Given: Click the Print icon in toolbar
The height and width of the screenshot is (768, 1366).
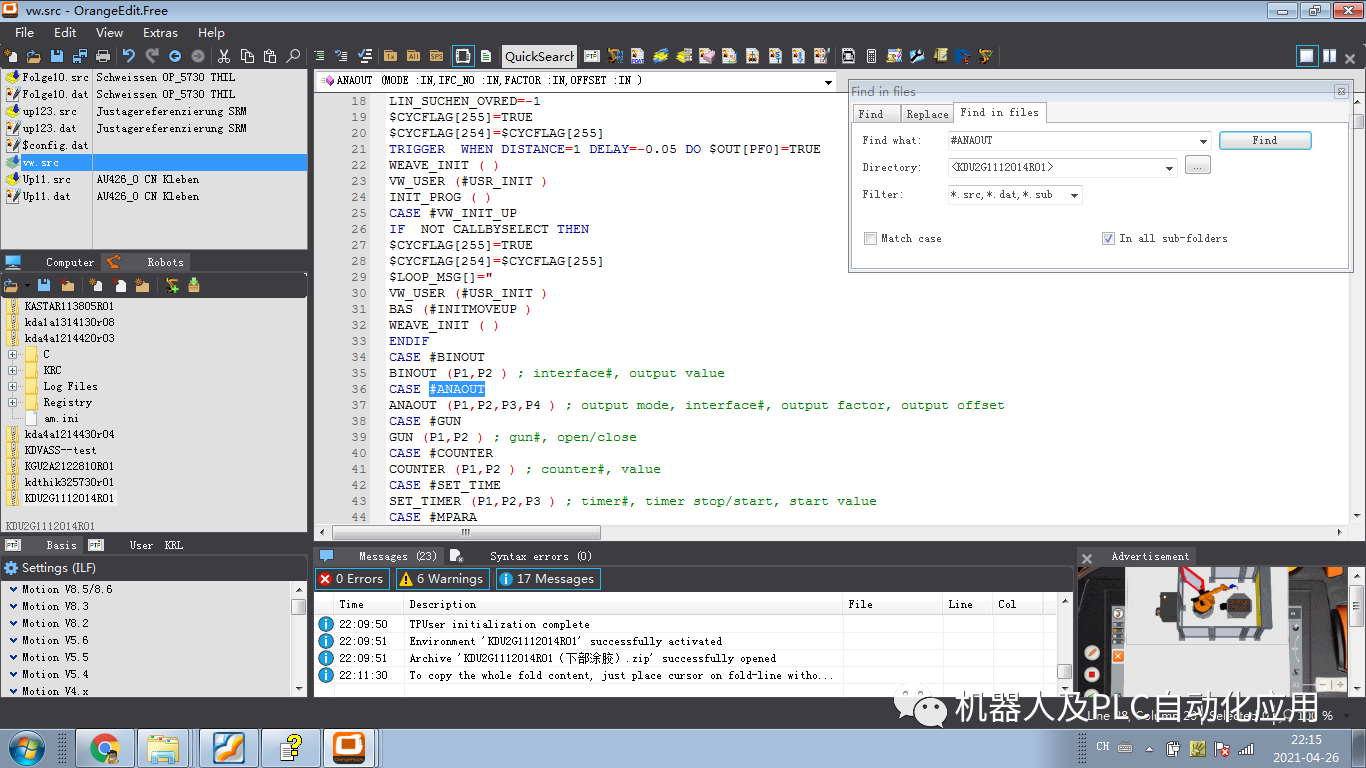Looking at the screenshot, I should click(103, 56).
